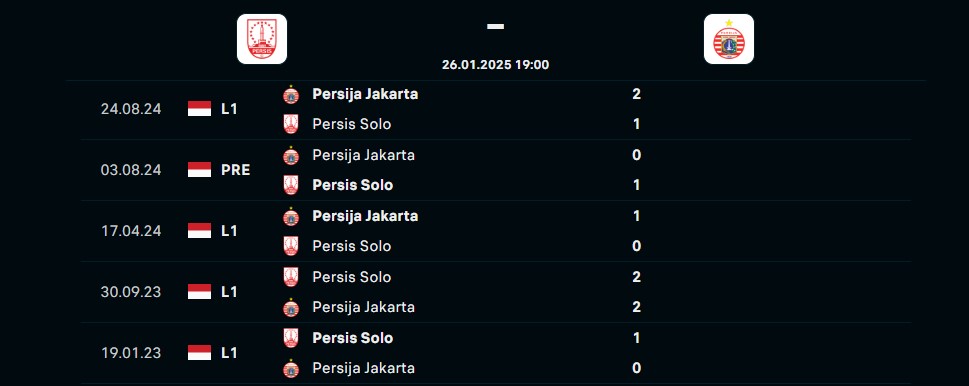This screenshot has height=386, width=969.
Task: Click Persis Solo crest in 03.08.24 row
Action: click(x=291, y=185)
